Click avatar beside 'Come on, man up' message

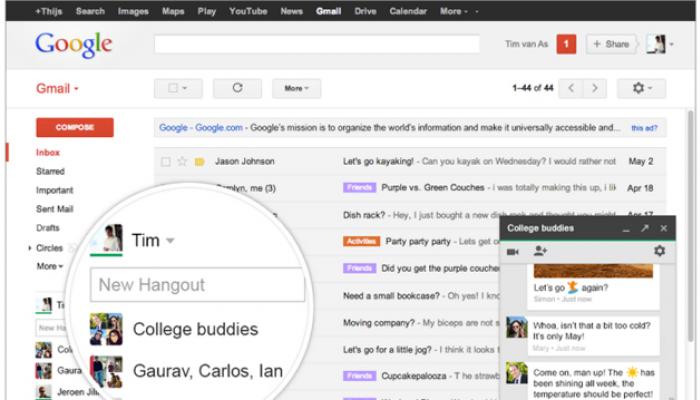[517, 373]
